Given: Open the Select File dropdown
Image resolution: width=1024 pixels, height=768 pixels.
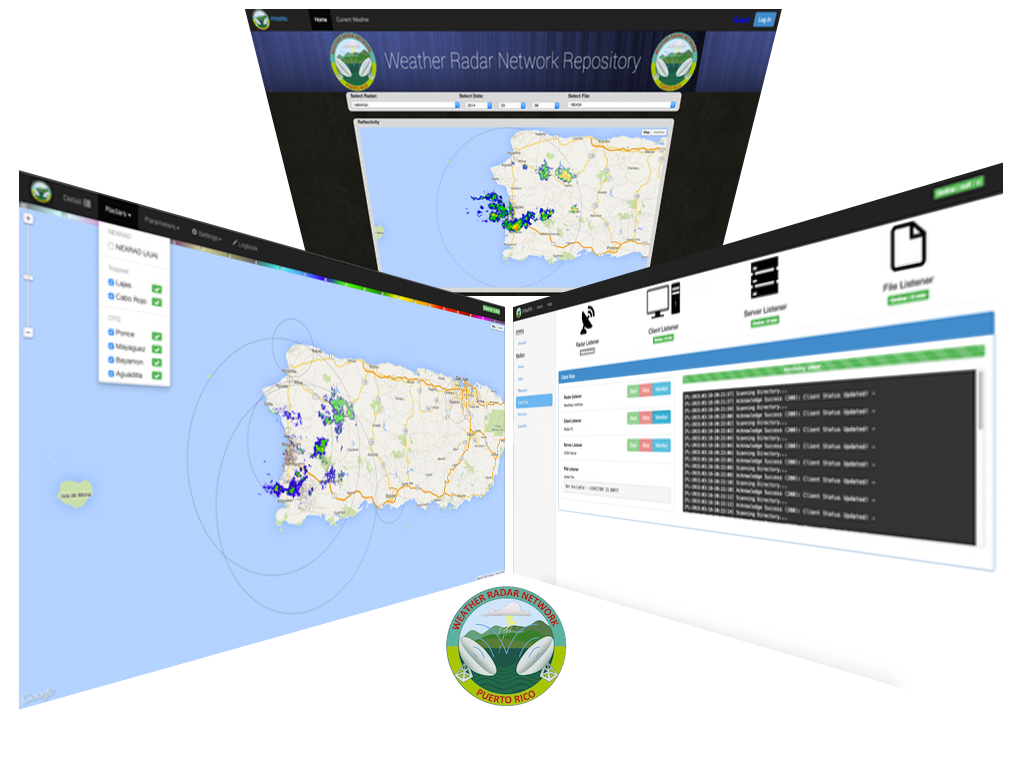Looking at the screenshot, I should [622, 104].
